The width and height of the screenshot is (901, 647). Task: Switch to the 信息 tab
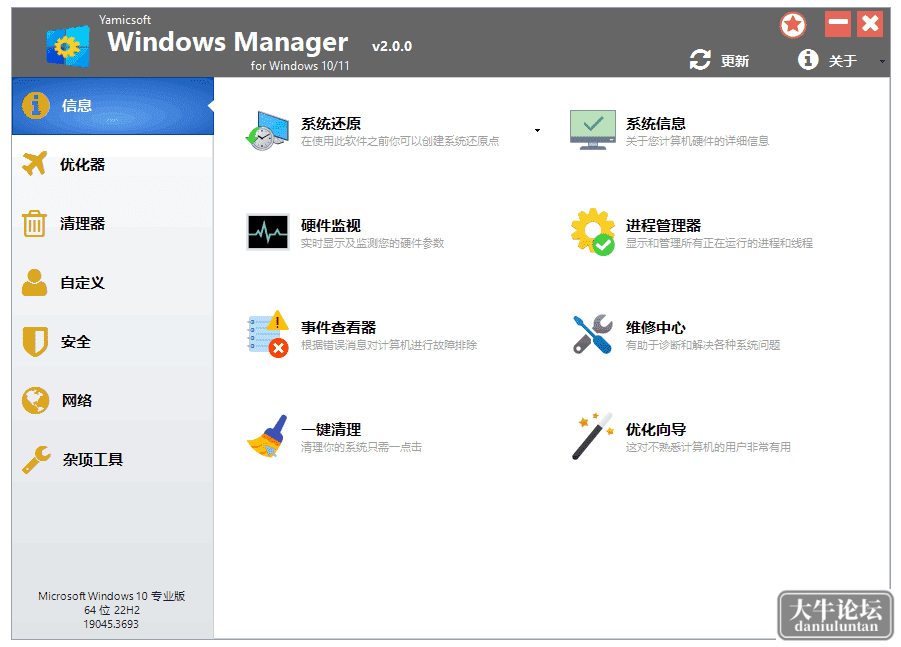pos(113,106)
